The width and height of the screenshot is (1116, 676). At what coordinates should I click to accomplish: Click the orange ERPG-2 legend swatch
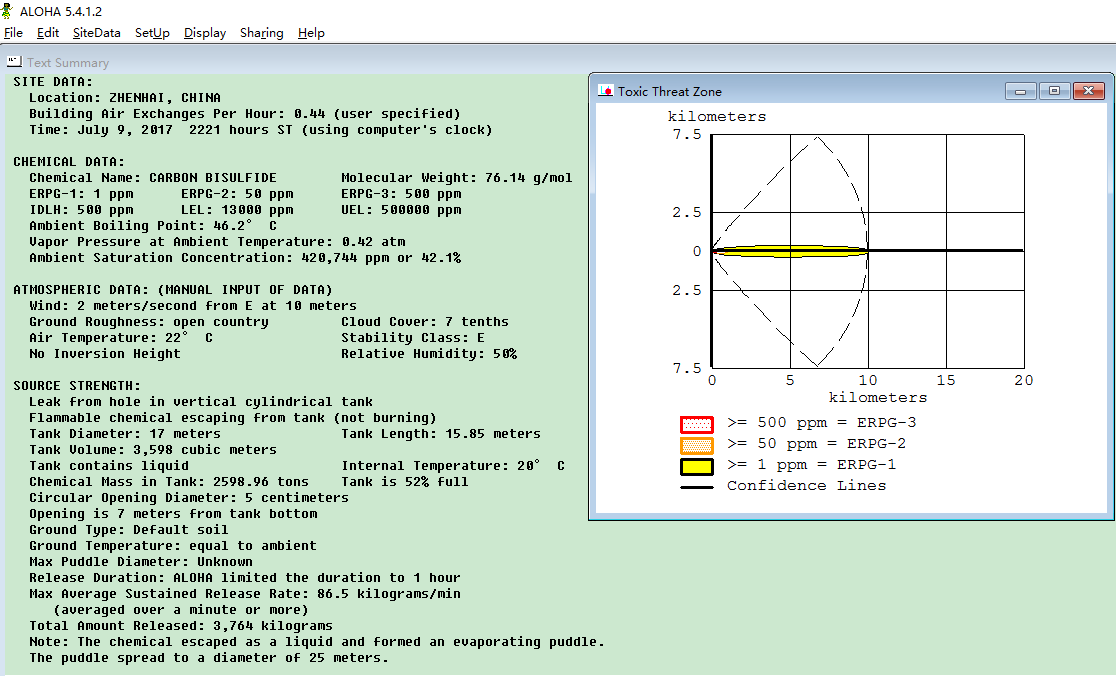[697, 445]
